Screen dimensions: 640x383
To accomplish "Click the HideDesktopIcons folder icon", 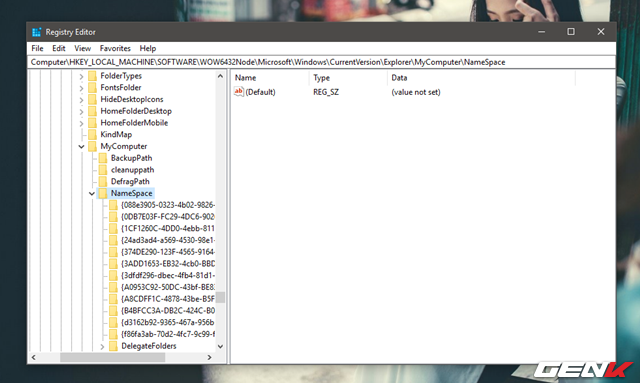I will (x=93, y=99).
